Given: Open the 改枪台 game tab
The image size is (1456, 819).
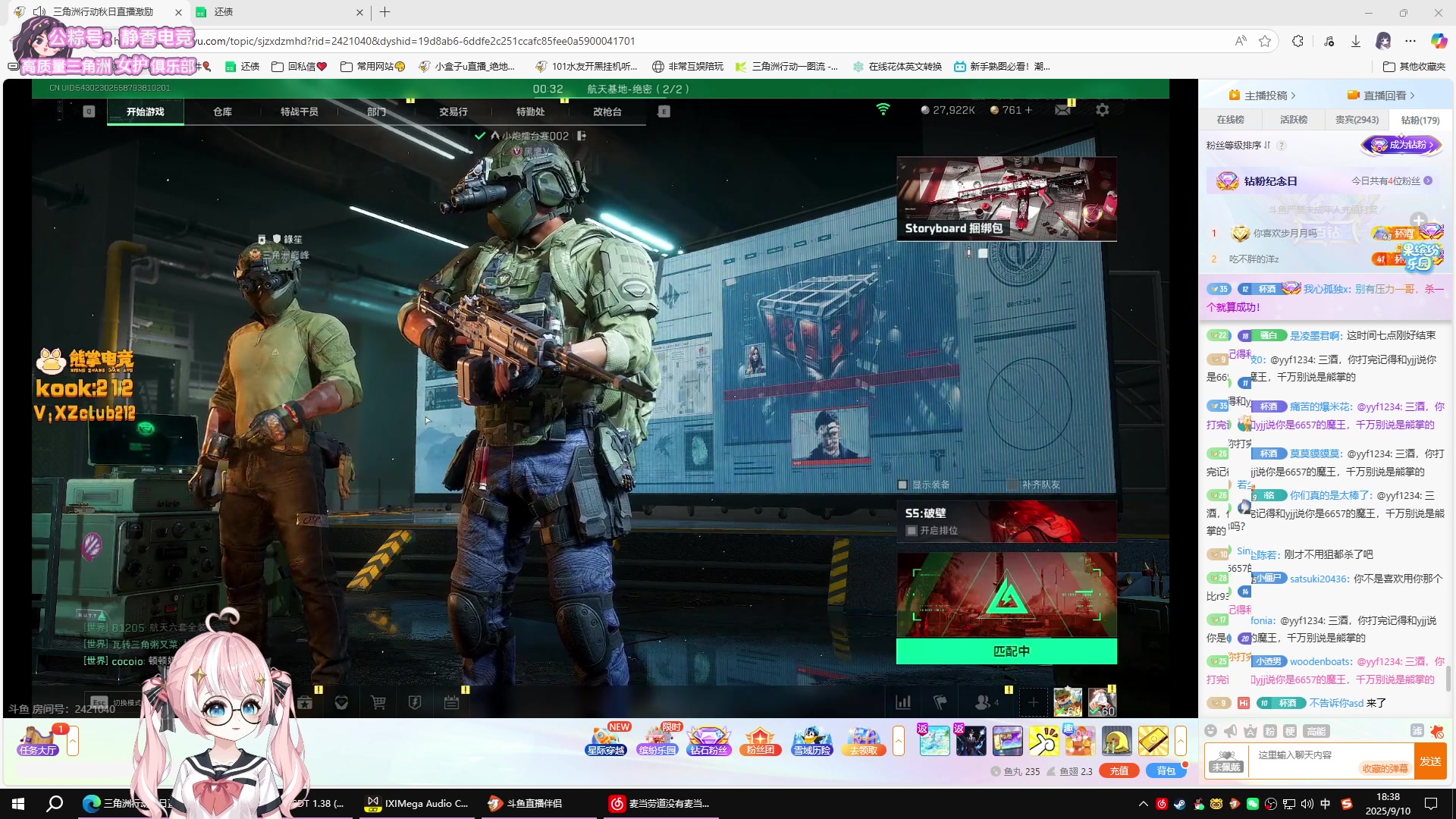Looking at the screenshot, I should click(x=607, y=111).
